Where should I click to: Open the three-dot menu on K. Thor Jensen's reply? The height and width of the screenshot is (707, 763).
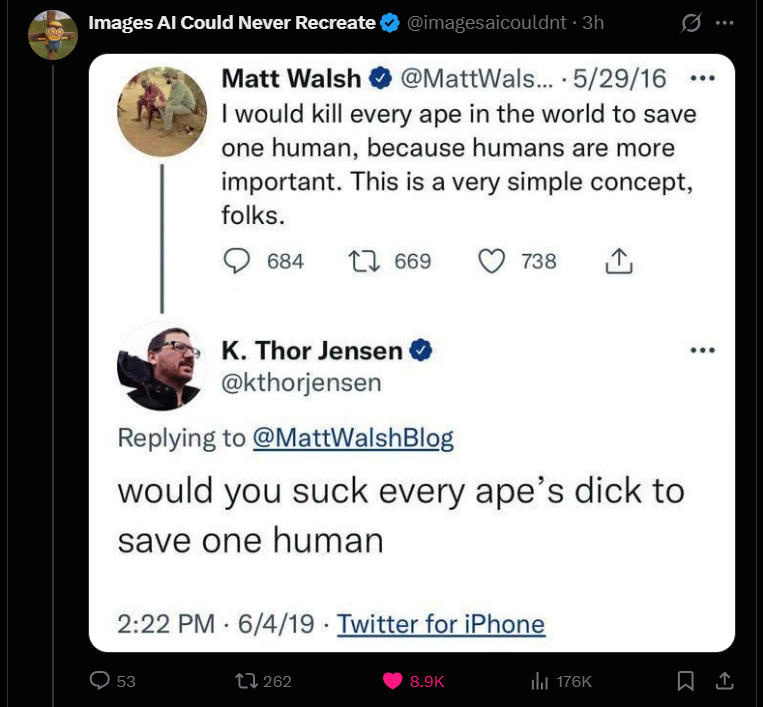703,350
